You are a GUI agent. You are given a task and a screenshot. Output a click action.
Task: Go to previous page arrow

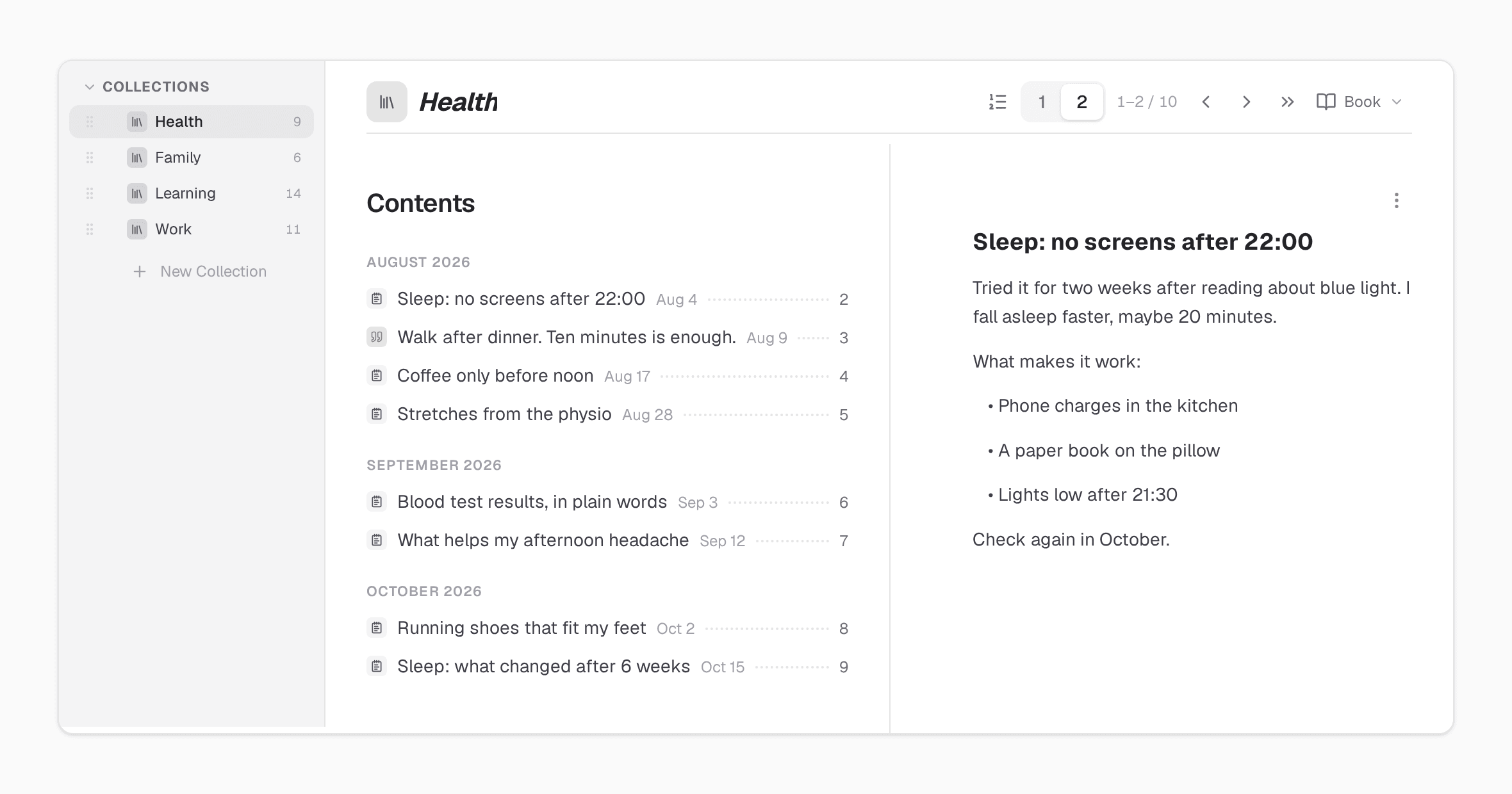tap(1206, 102)
